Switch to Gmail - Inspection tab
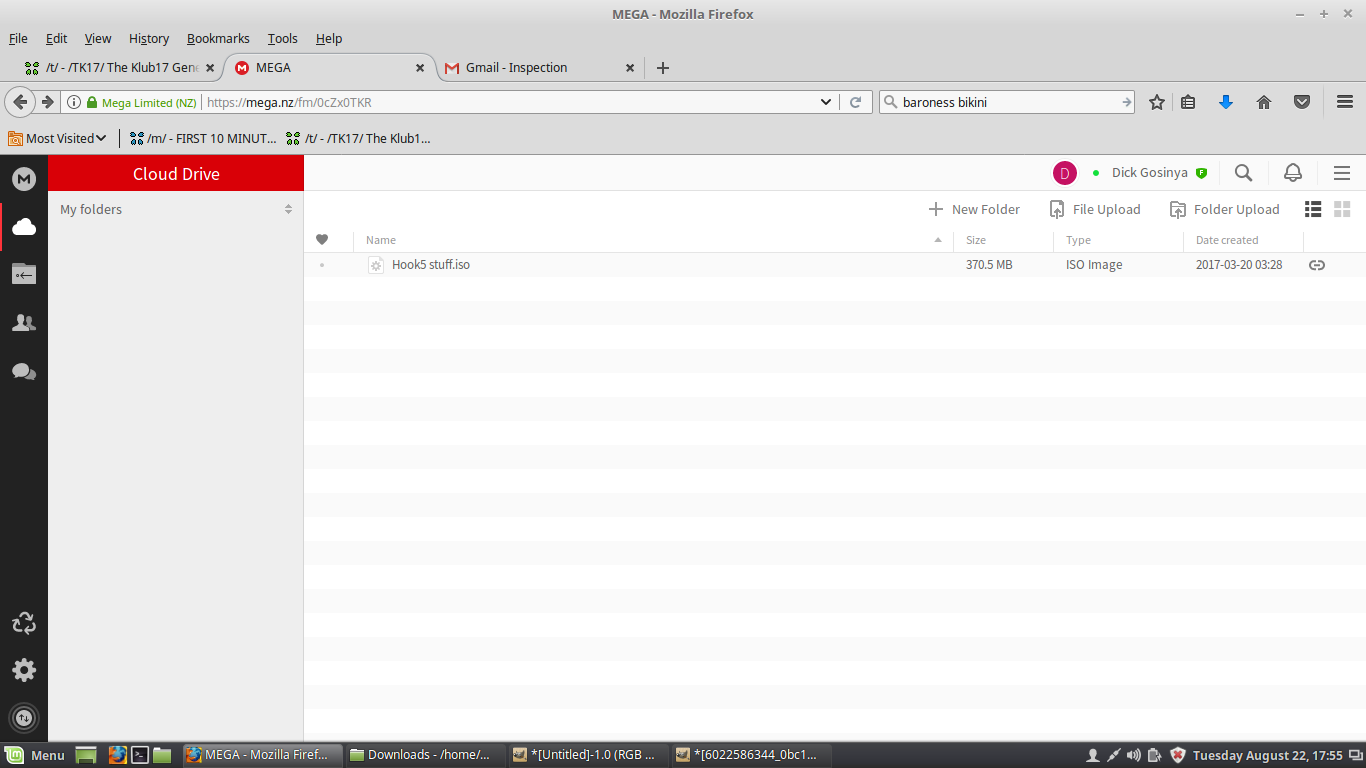1366x768 pixels. tap(540, 68)
